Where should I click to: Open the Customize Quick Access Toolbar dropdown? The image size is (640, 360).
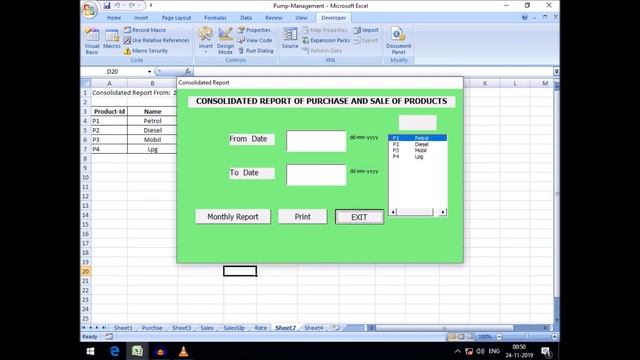tap(151, 5)
